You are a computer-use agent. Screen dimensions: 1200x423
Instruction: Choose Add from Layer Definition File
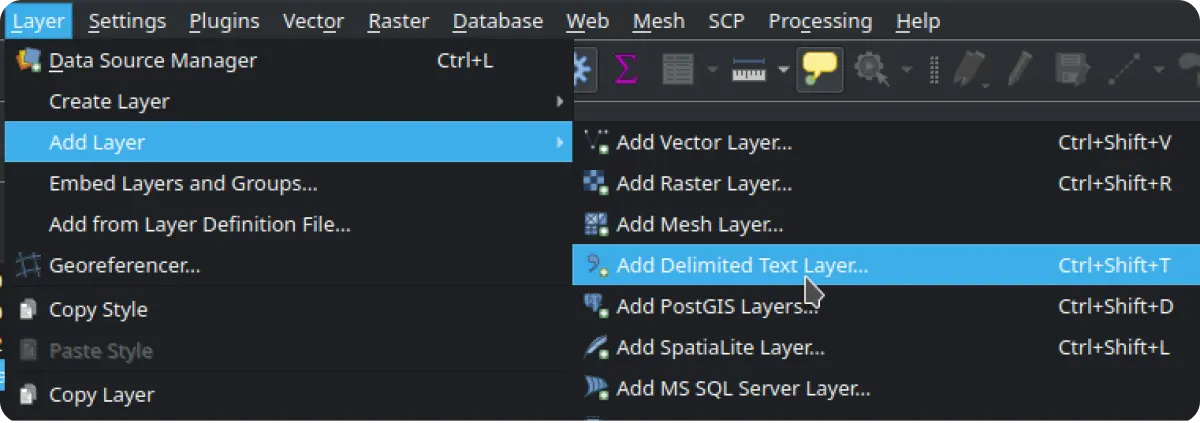click(x=289, y=225)
